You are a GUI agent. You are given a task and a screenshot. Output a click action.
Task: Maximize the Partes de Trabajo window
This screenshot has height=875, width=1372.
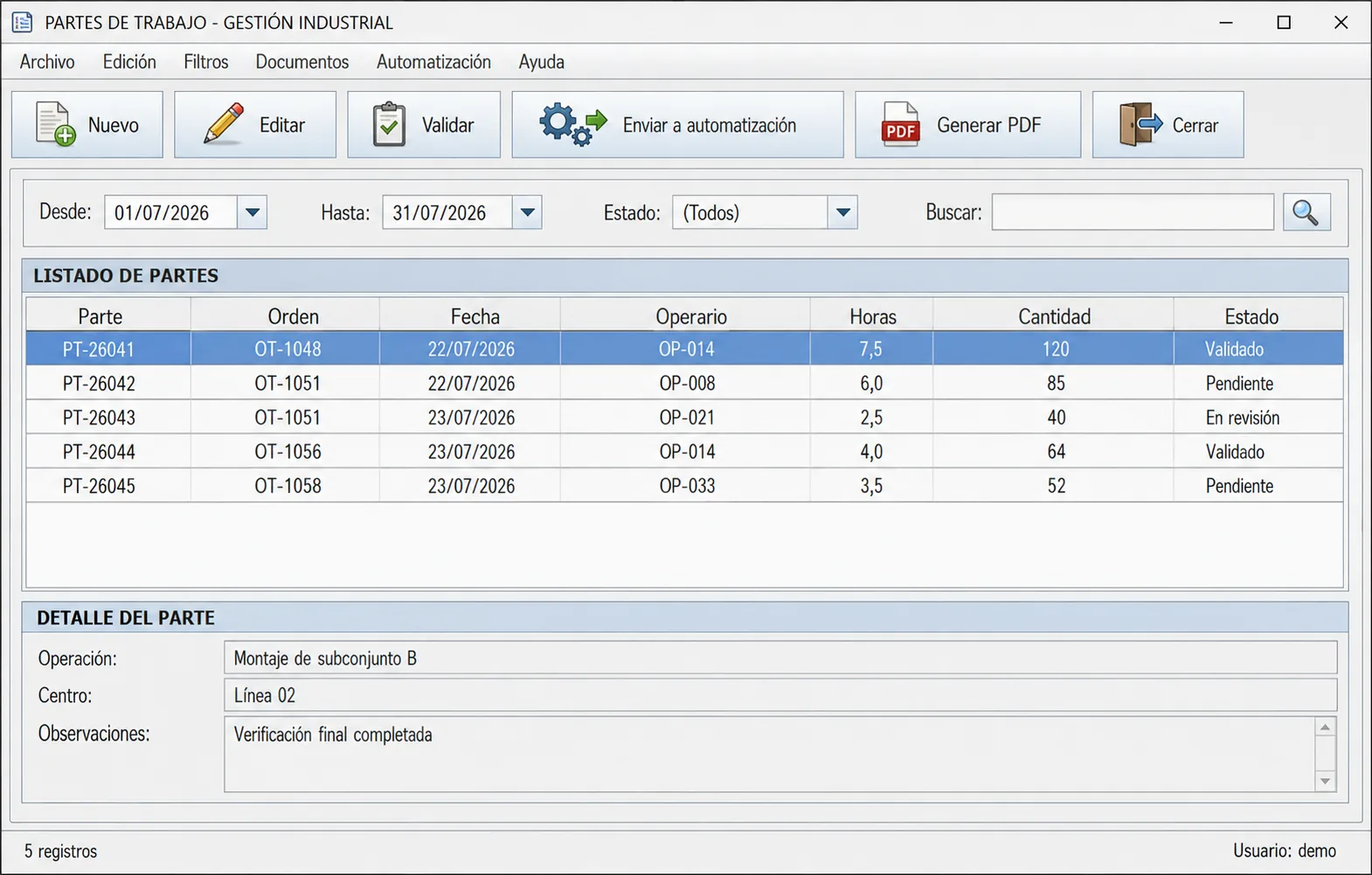(x=1283, y=22)
